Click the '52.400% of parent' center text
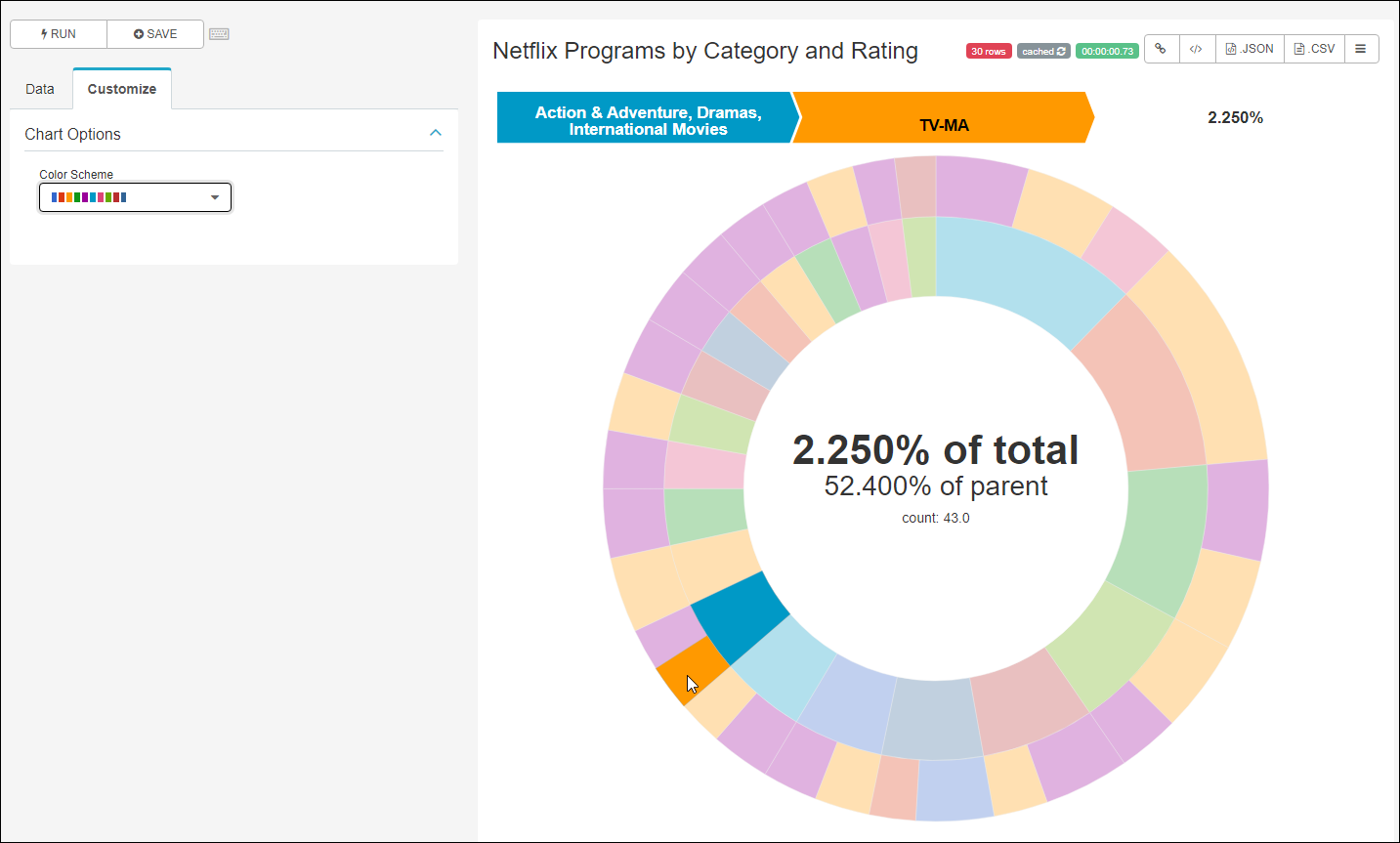The image size is (1400, 843). click(x=936, y=486)
